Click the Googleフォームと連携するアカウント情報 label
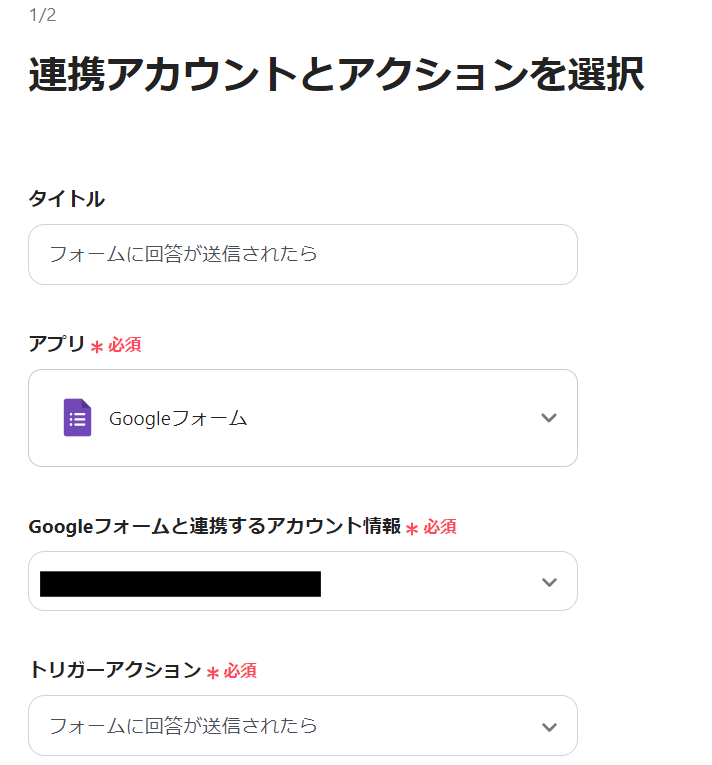The height and width of the screenshot is (765, 712). [x=214, y=527]
